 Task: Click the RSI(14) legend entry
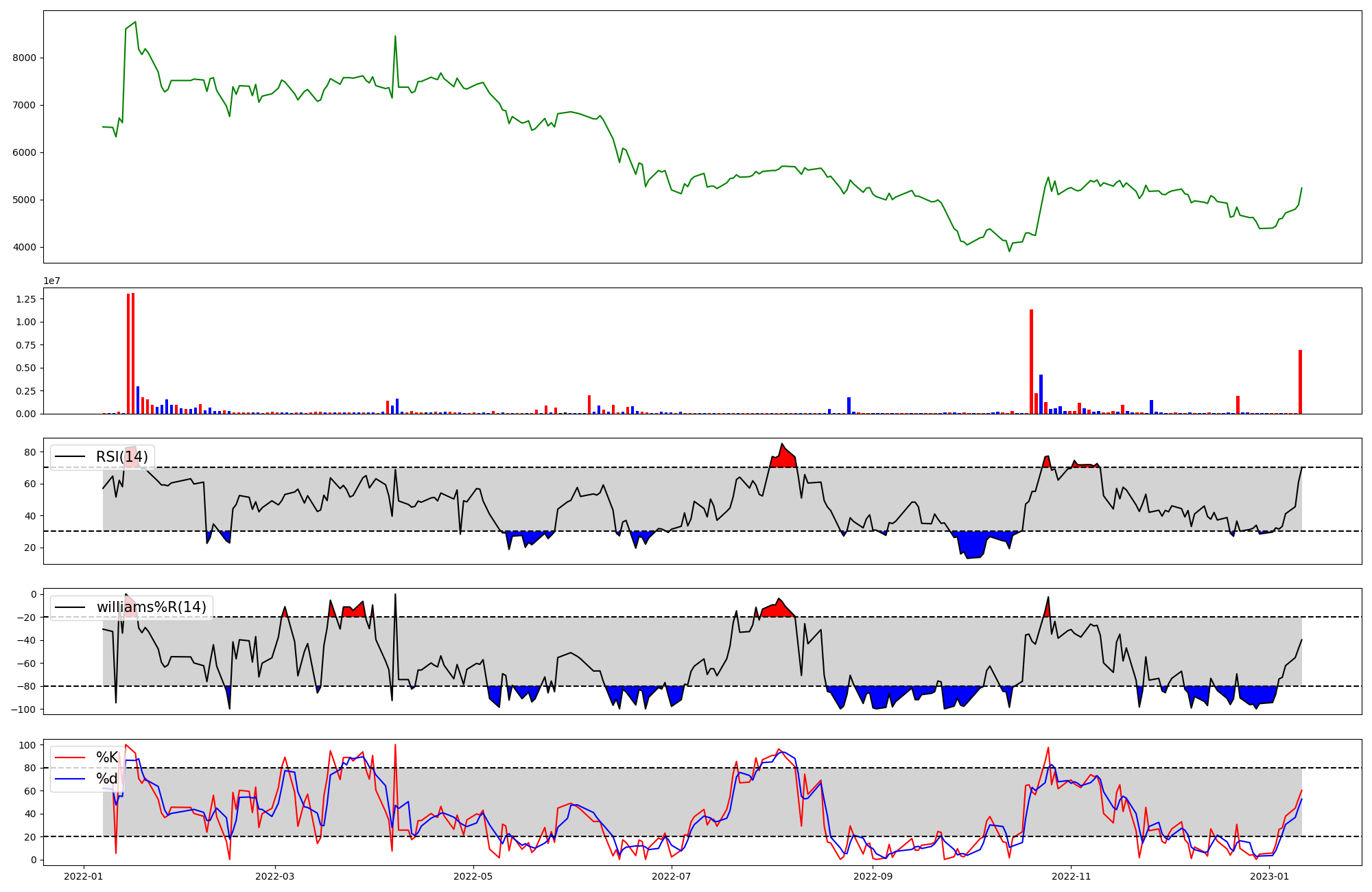[x=121, y=457]
